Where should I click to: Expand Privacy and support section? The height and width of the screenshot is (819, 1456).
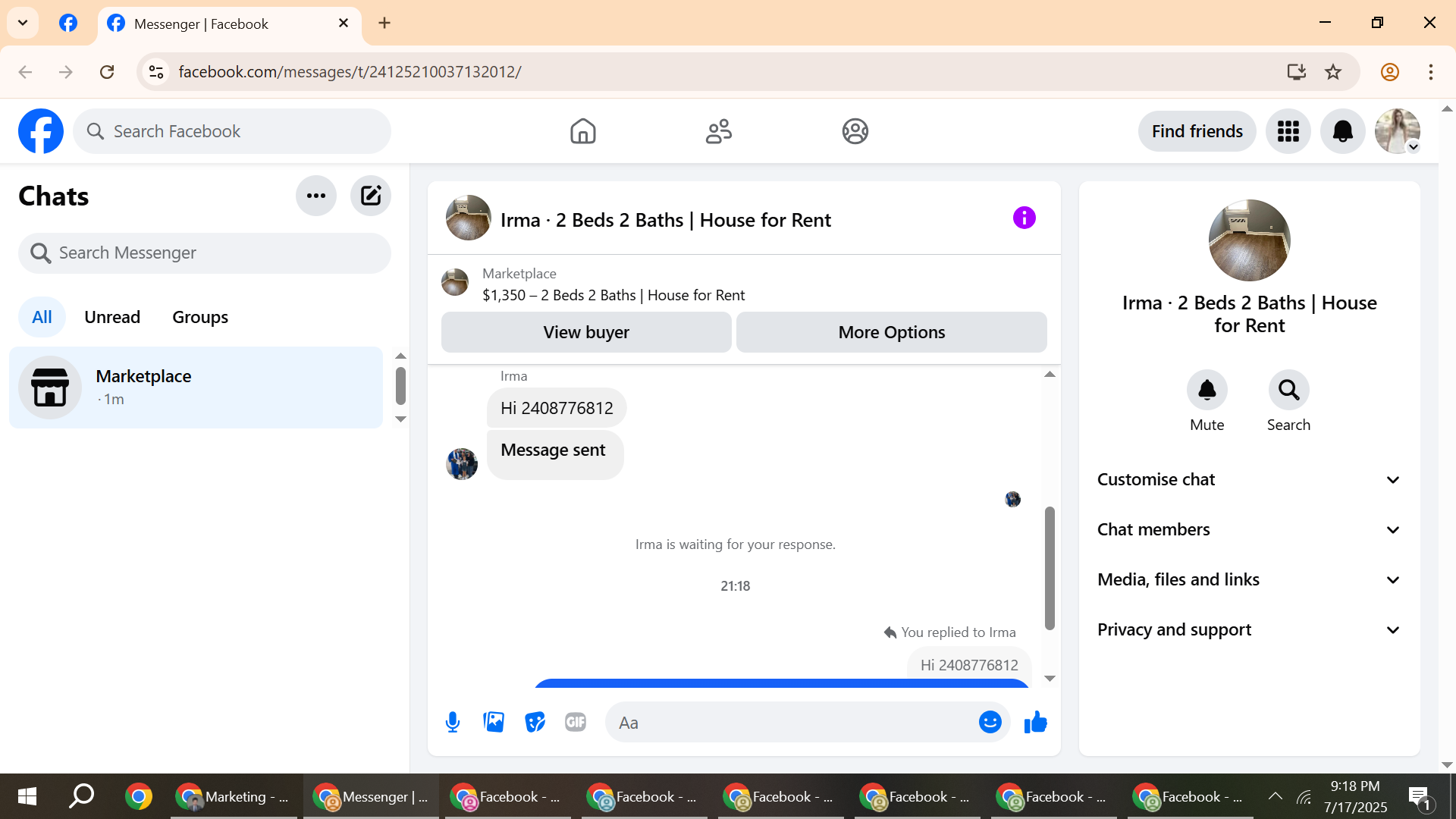[x=1250, y=629]
